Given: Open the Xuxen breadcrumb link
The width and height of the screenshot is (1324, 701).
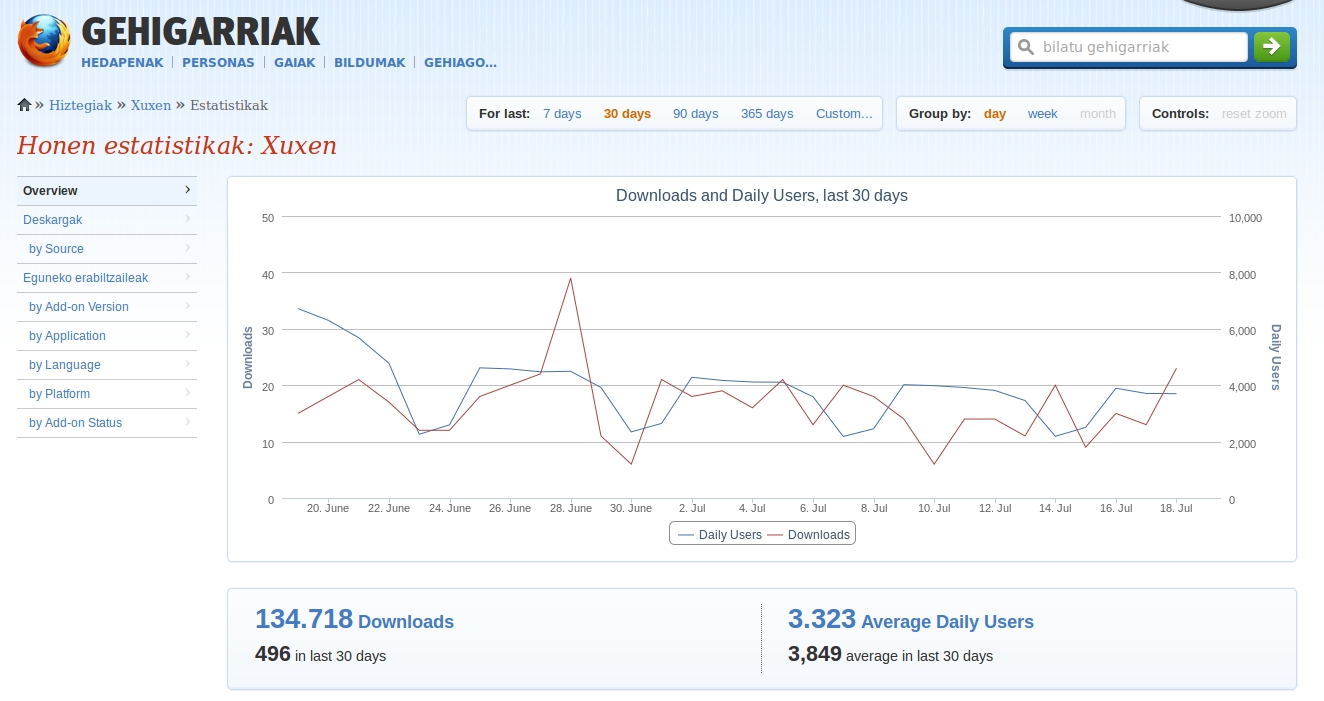Looking at the screenshot, I should point(150,105).
